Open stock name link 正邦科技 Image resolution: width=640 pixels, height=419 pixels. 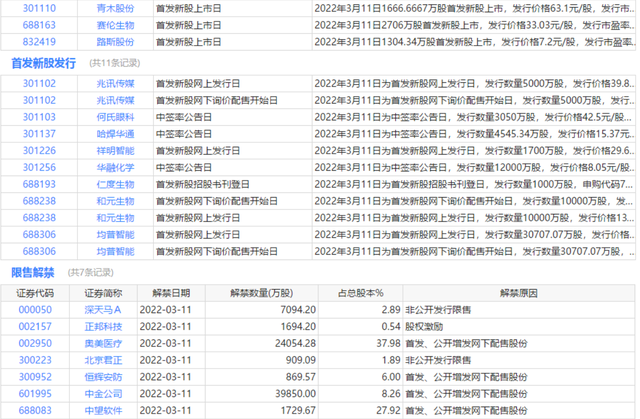(x=103, y=326)
